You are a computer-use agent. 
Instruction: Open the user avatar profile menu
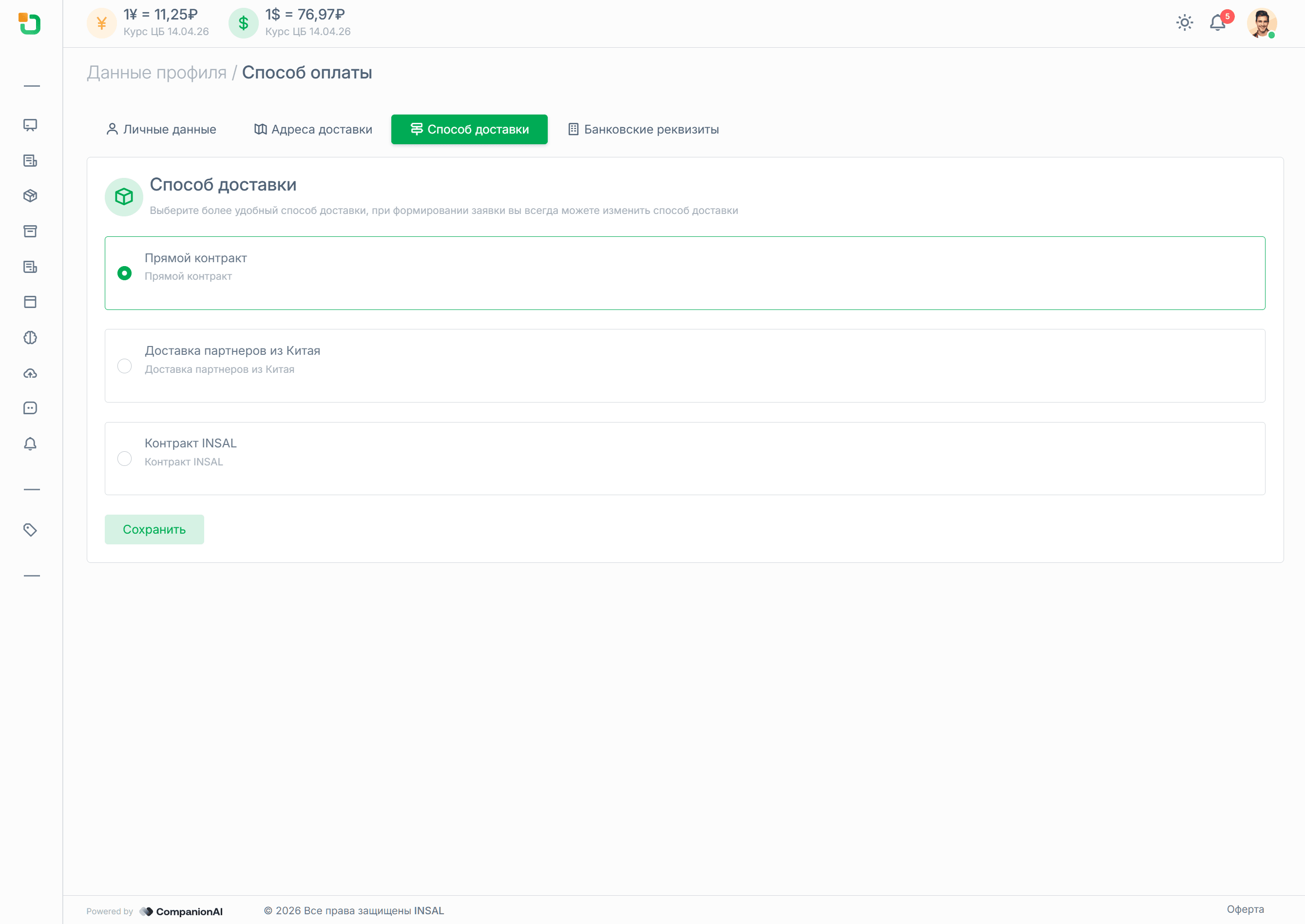tap(1261, 23)
